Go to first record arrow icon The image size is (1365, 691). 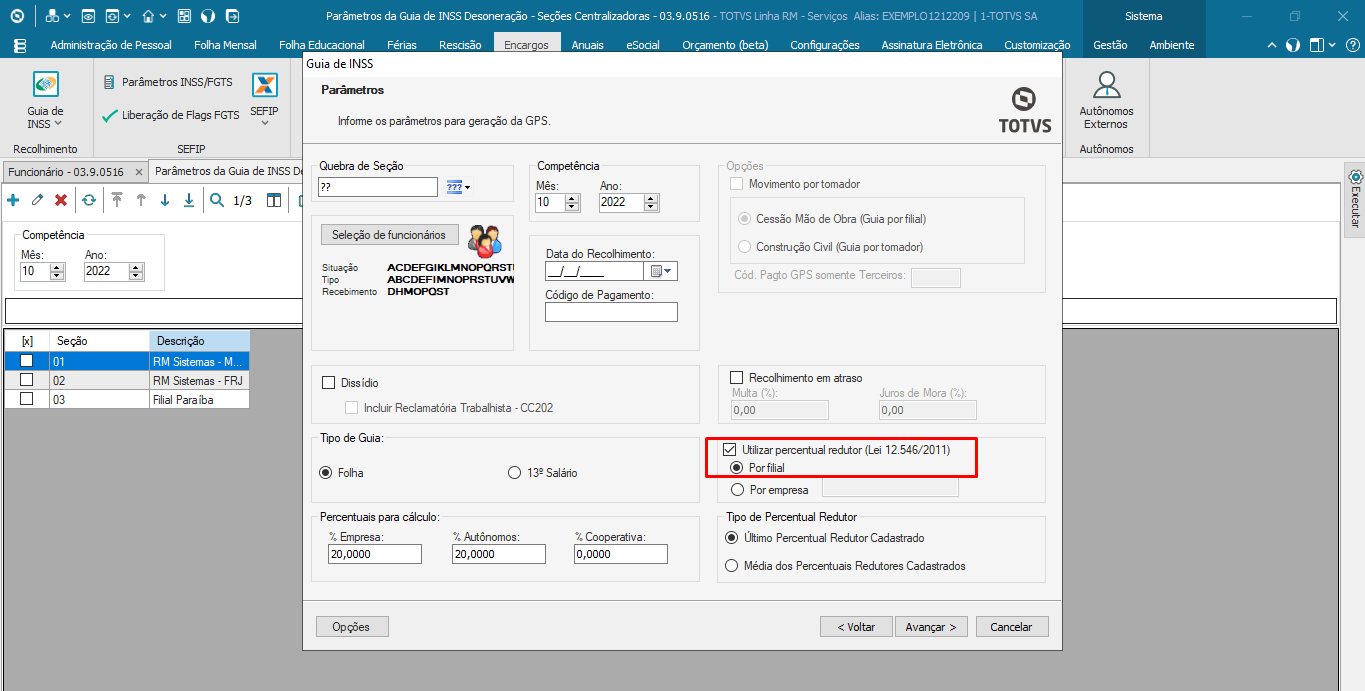pyautogui.click(x=117, y=200)
